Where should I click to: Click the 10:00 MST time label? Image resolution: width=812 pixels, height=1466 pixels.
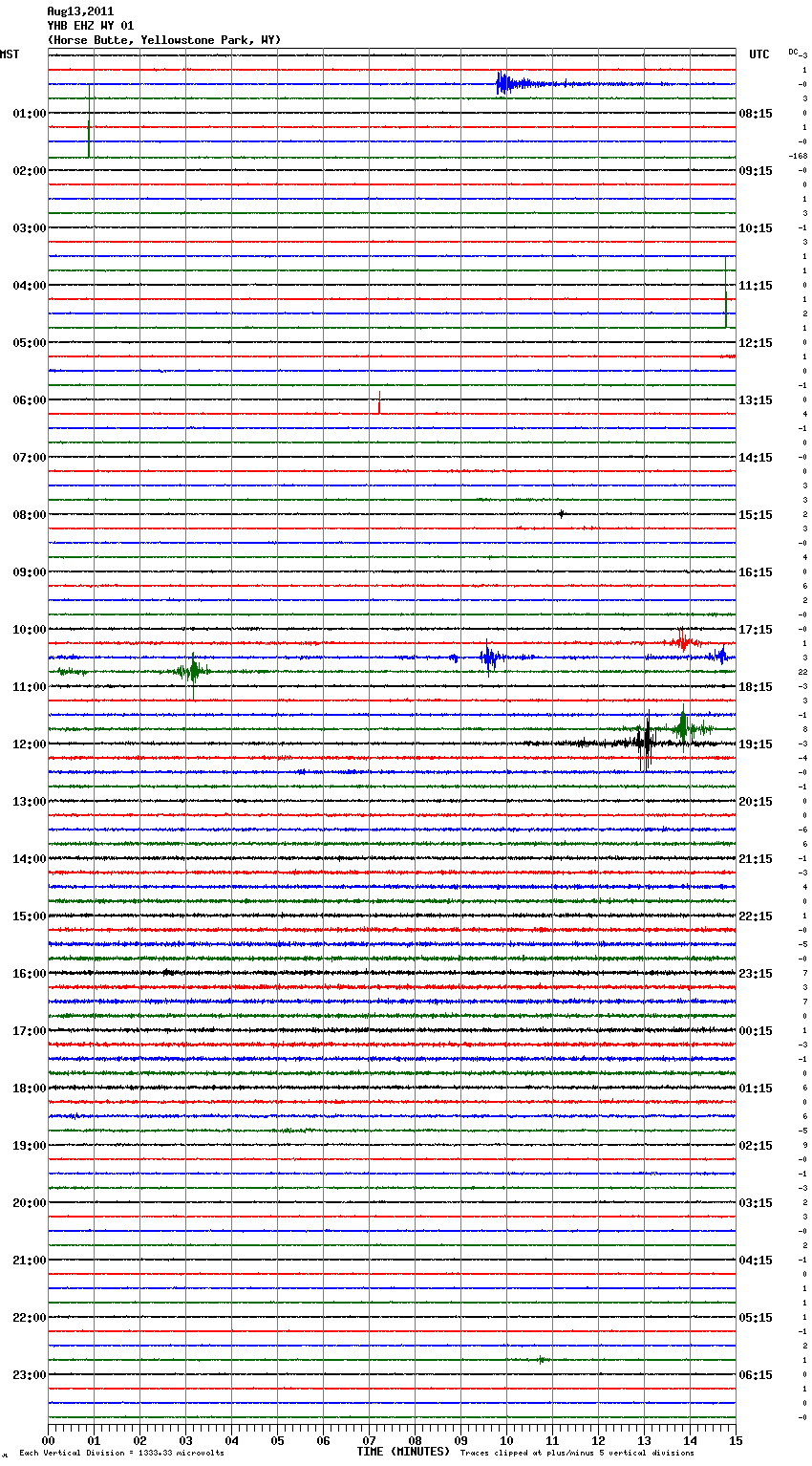coord(30,629)
